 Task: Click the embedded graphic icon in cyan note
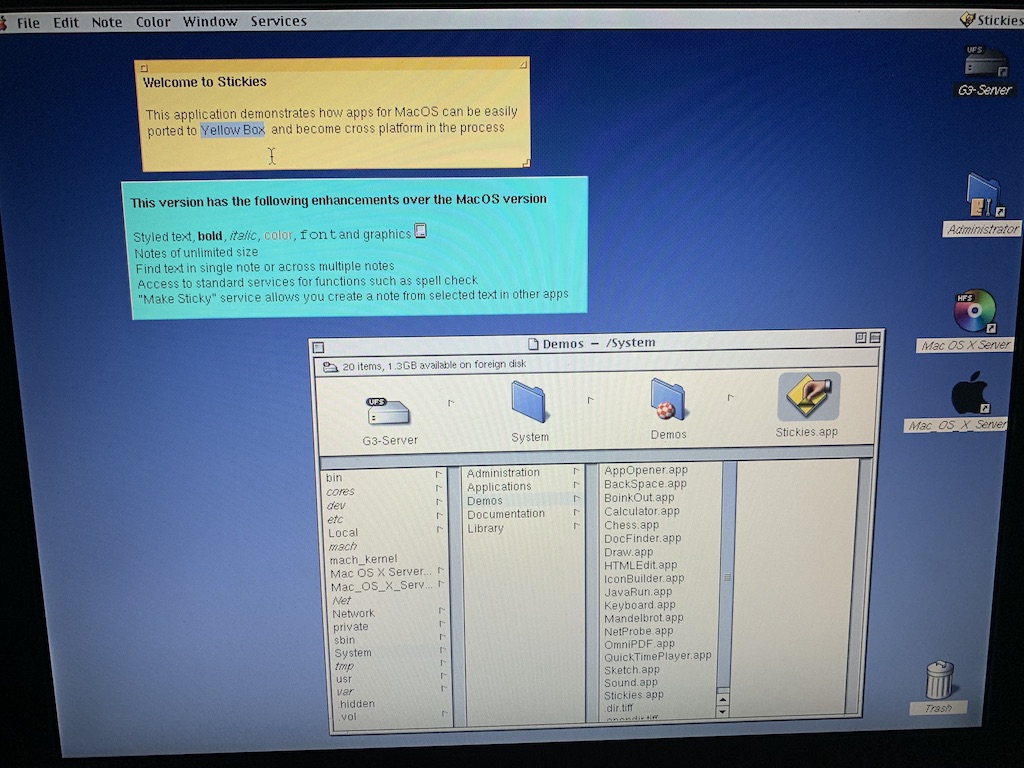421,232
